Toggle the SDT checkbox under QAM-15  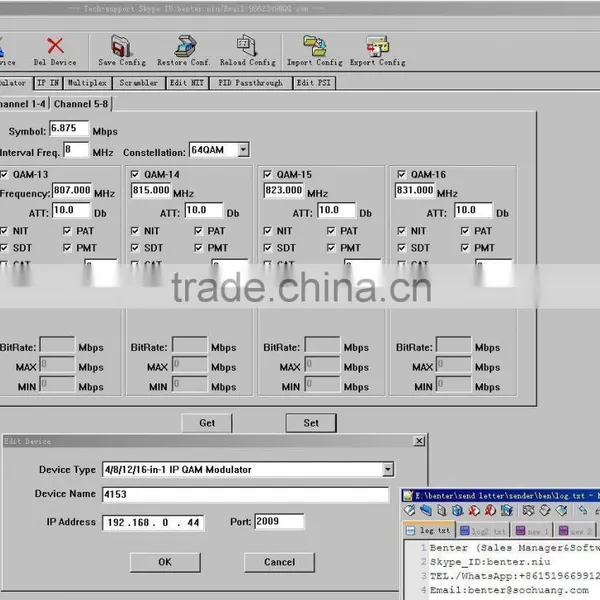click(267, 248)
